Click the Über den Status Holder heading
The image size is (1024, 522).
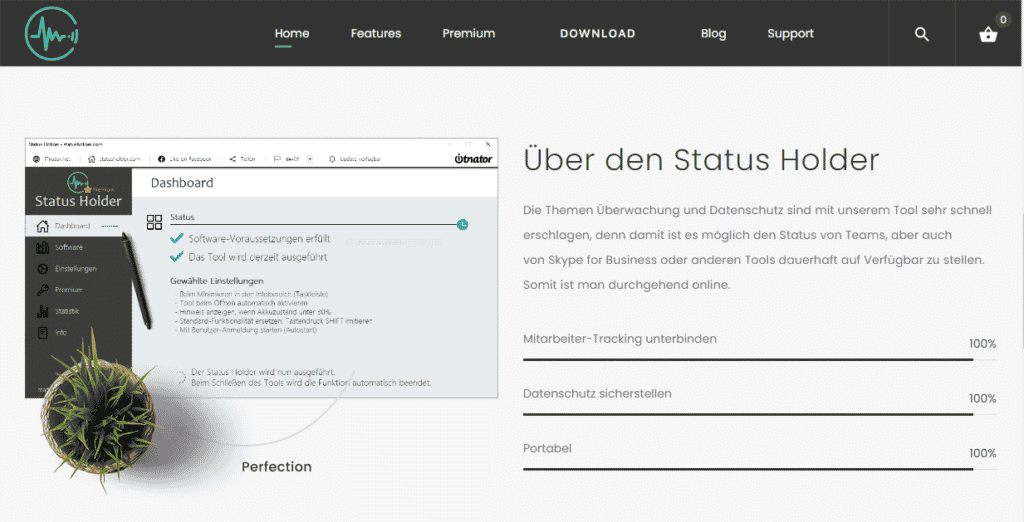701,159
